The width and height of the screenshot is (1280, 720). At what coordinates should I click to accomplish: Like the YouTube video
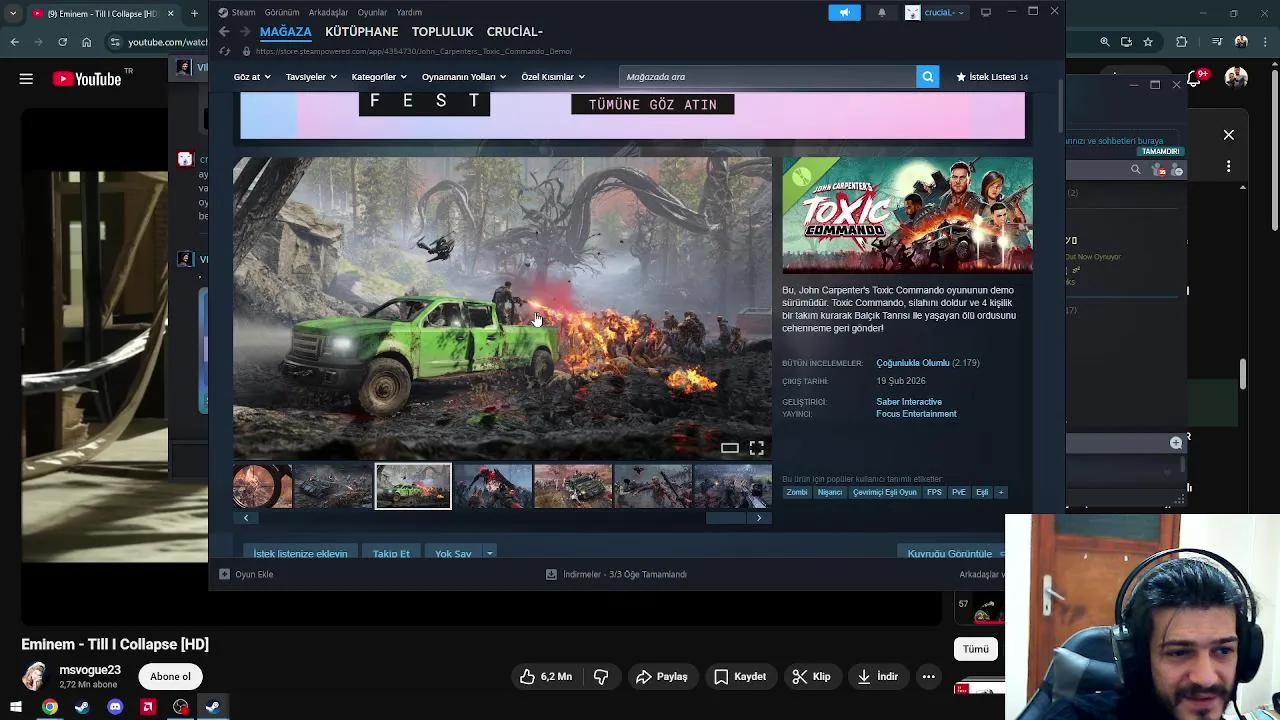coord(546,677)
